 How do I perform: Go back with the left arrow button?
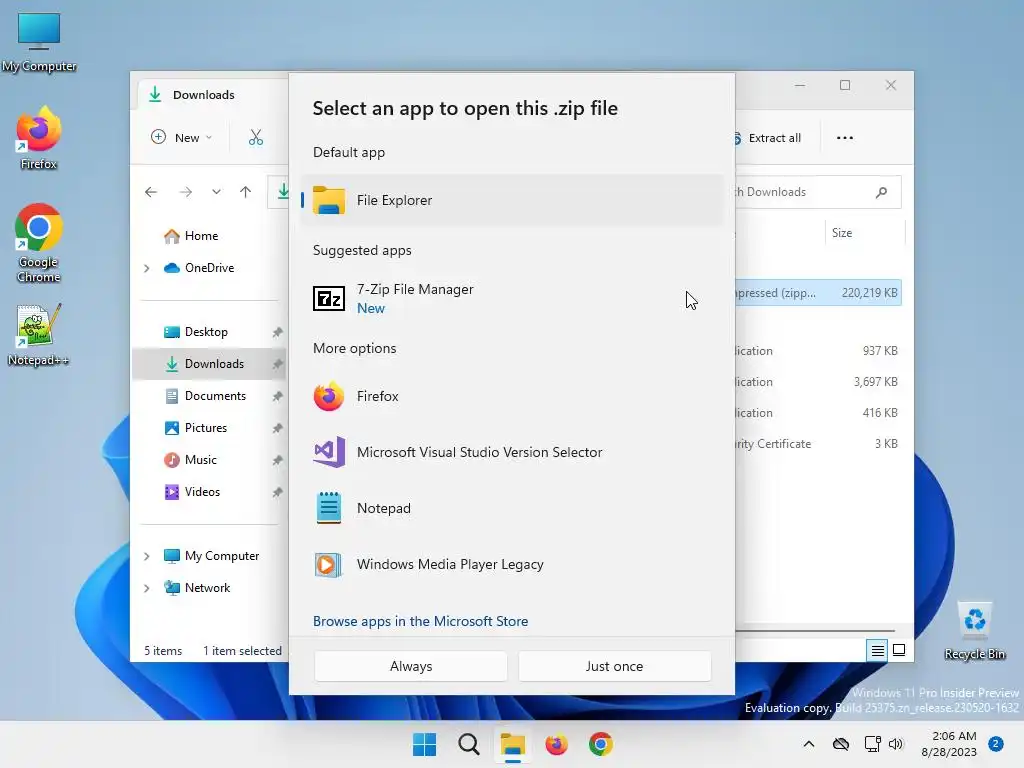tap(151, 192)
